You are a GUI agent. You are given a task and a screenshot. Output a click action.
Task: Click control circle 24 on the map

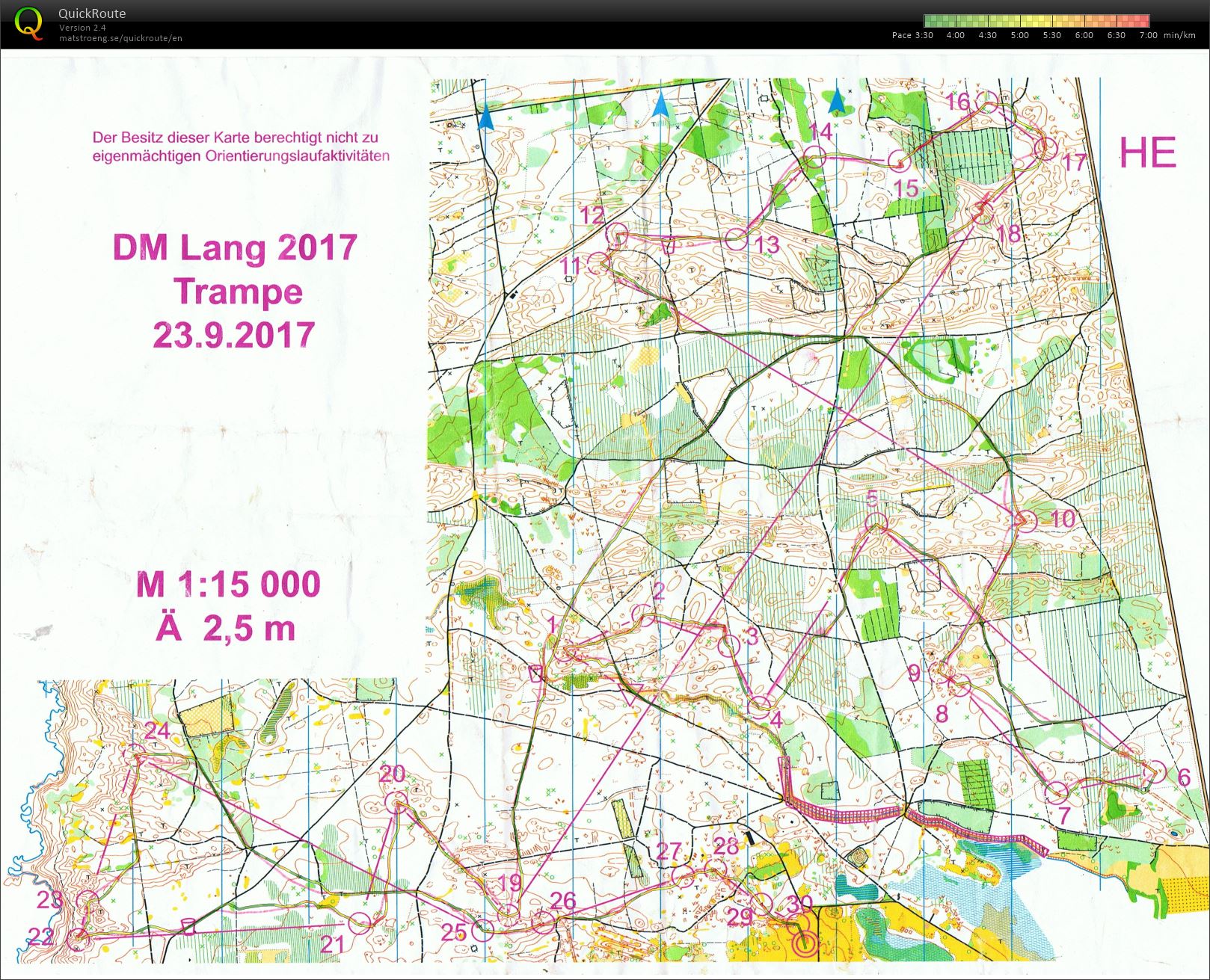pyautogui.click(x=137, y=755)
